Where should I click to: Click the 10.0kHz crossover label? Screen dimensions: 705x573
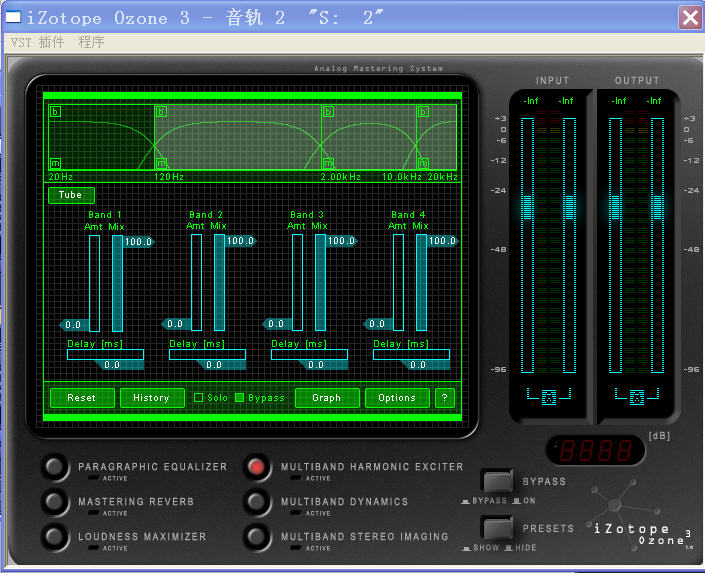pyautogui.click(x=402, y=177)
